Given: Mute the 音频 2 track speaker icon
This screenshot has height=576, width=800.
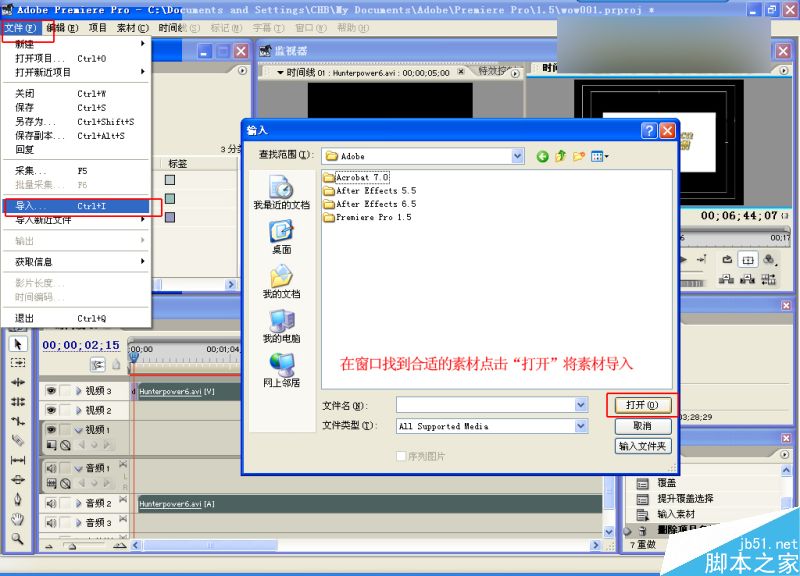Looking at the screenshot, I should tap(51, 504).
